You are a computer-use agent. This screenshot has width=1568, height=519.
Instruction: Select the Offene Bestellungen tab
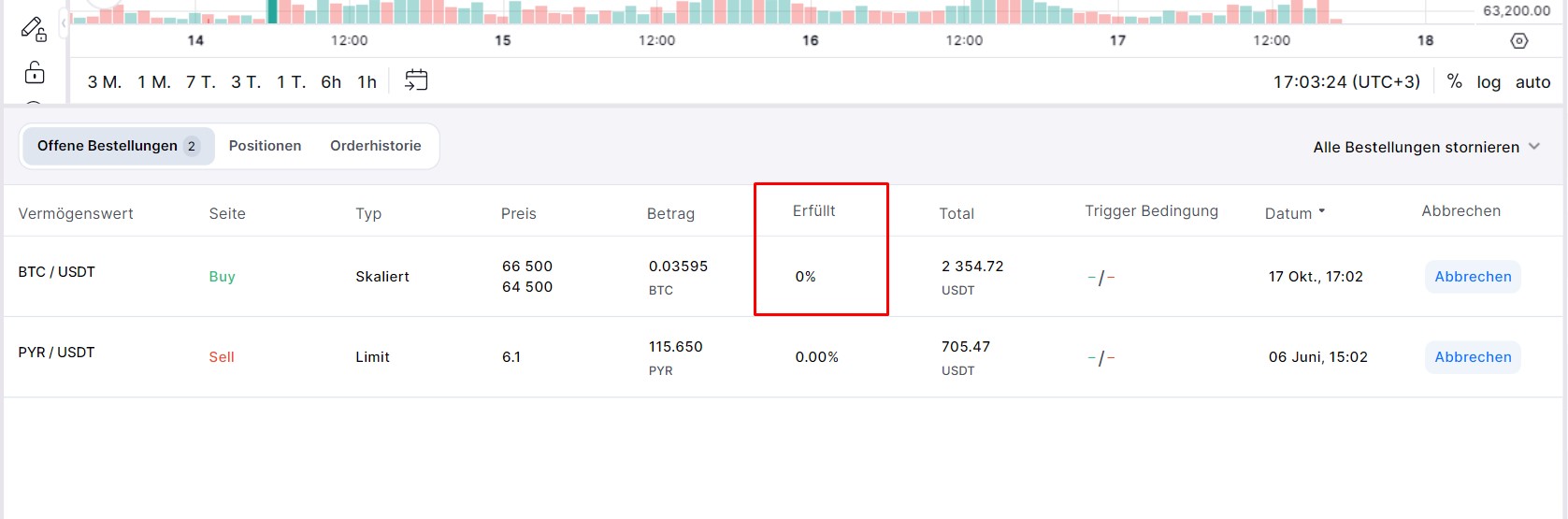118,146
